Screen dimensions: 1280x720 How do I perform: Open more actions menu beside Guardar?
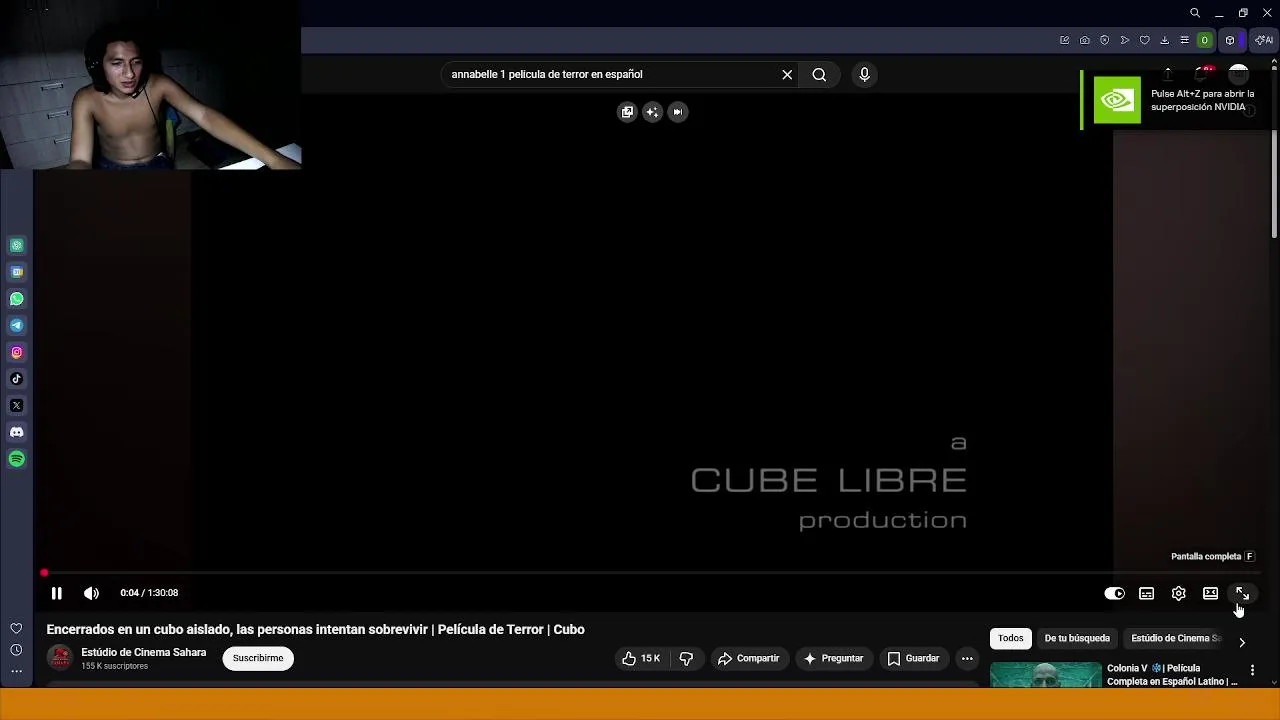967,658
